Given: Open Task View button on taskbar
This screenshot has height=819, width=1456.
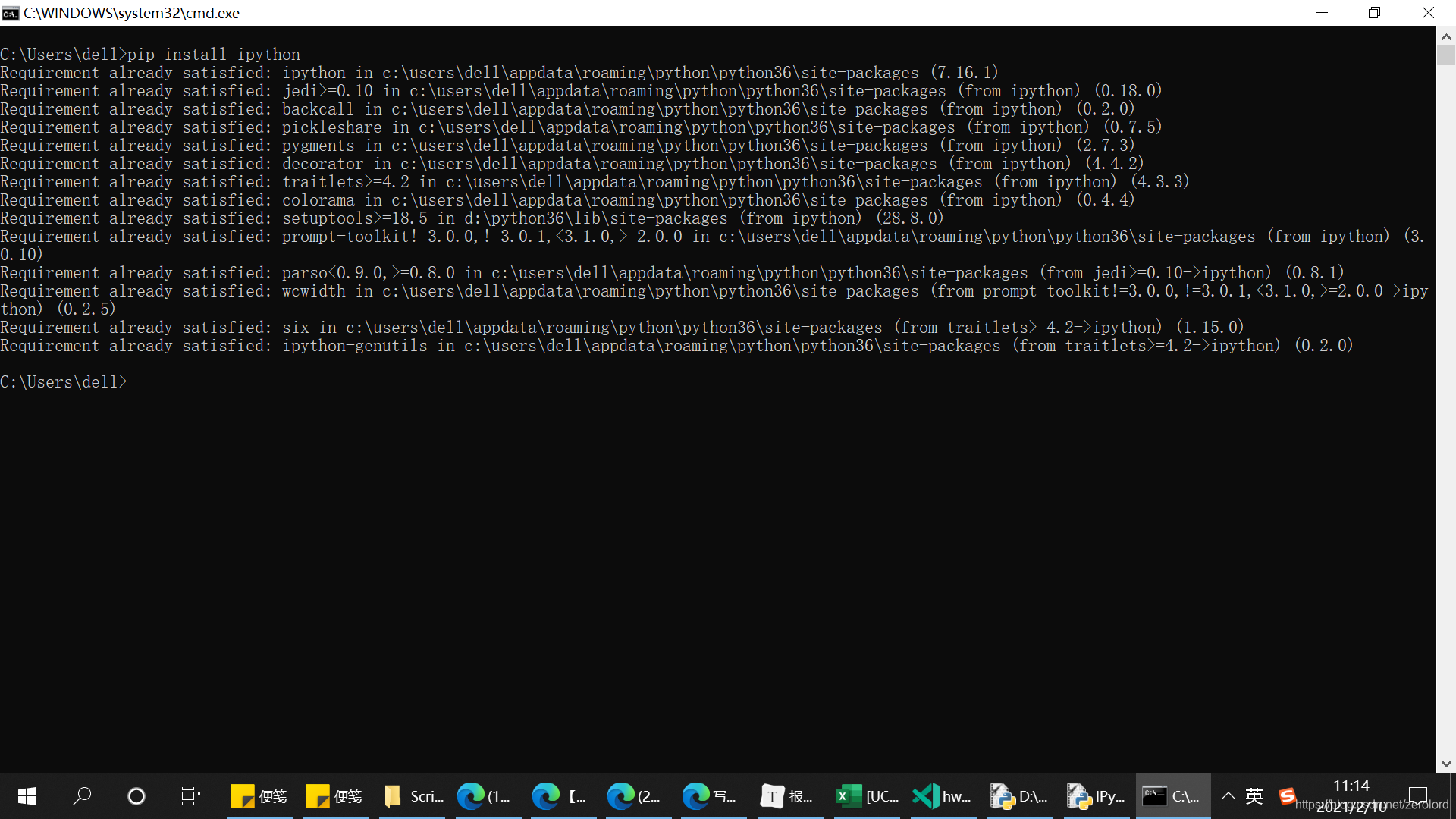Looking at the screenshot, I should click(x=191, y=796).
